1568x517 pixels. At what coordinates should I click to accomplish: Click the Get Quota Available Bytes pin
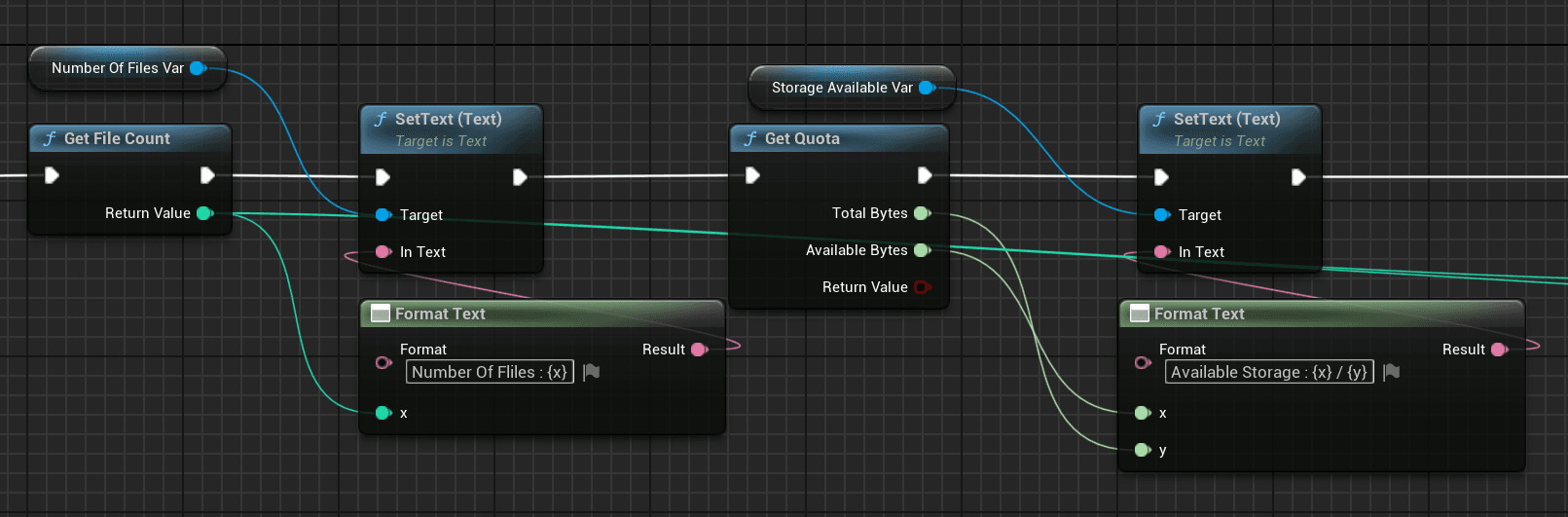922,250
